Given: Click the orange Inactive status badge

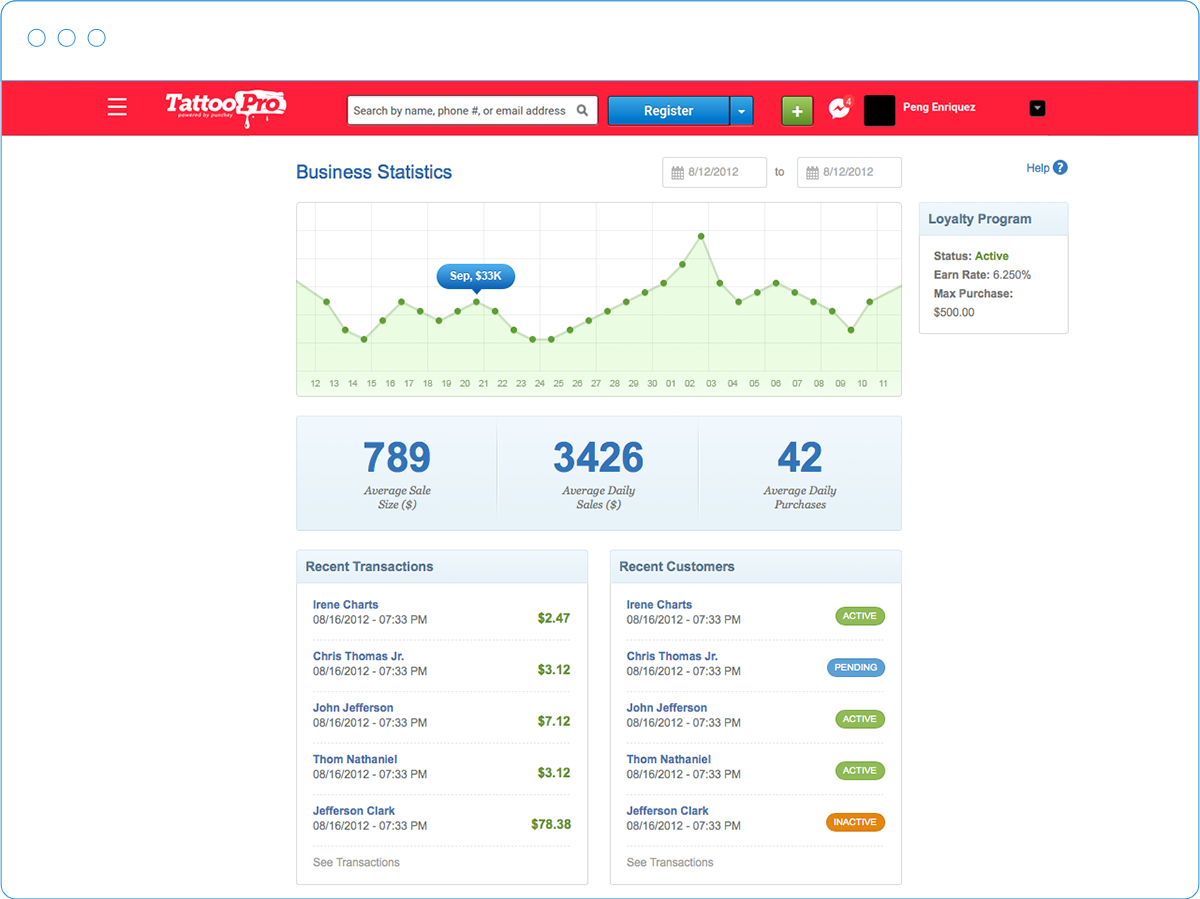Looking at the screenshot, I should coord(855,822).
